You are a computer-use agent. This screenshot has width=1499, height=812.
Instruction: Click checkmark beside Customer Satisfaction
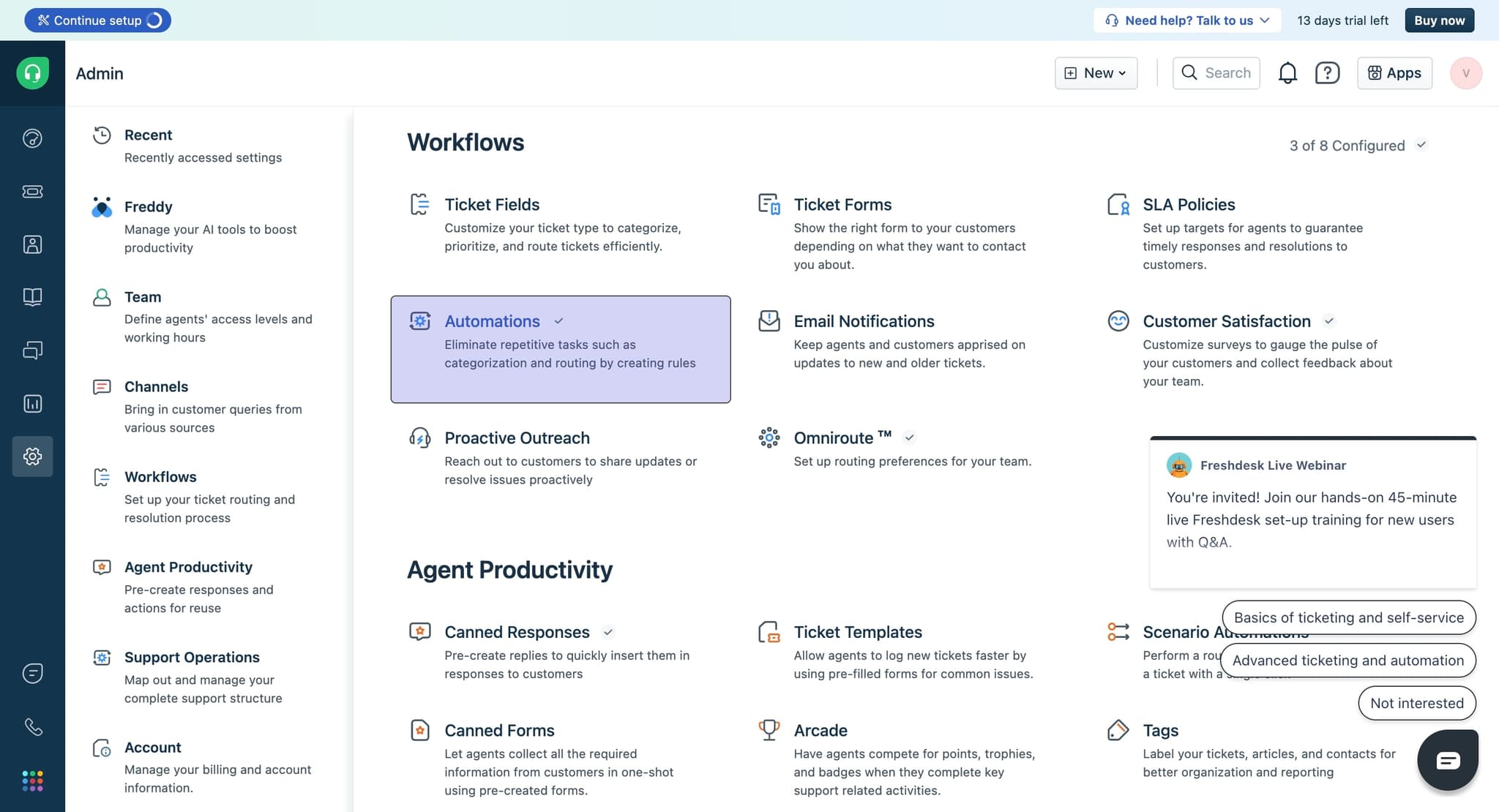click(1329, 321)
